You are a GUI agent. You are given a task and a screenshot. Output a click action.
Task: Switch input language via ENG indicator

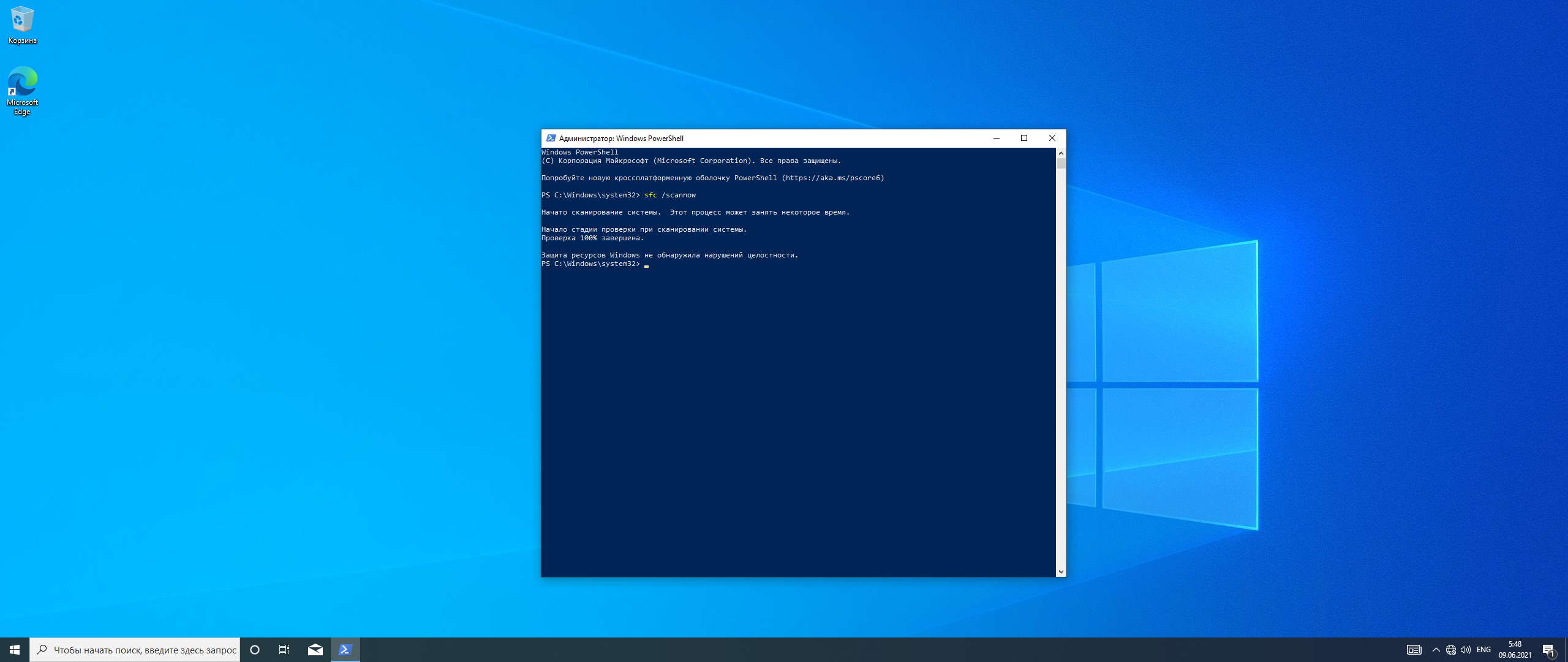tap(1483, 650)
